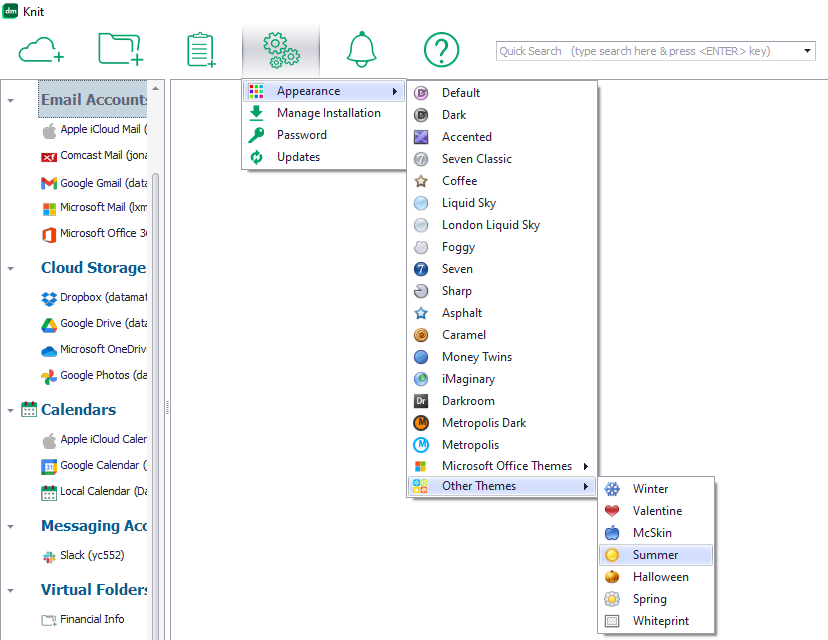Select the Password menu entry
Screen dimensions: 828x640
point(324,135)
